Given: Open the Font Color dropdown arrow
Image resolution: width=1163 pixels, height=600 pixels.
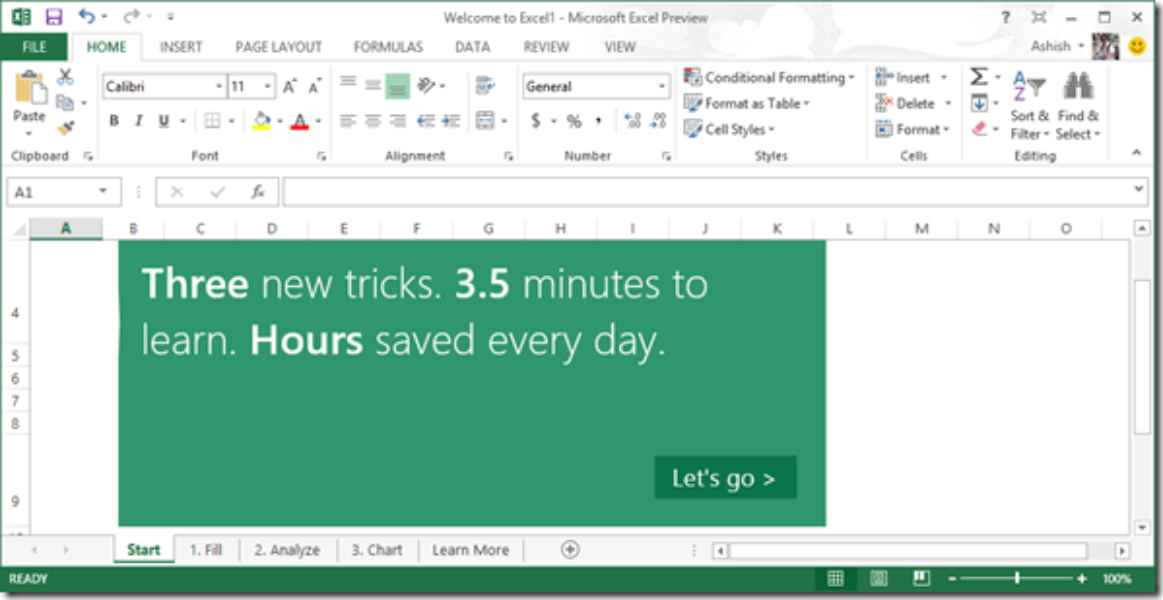Looking at the screenshot, I should point(318,121).
